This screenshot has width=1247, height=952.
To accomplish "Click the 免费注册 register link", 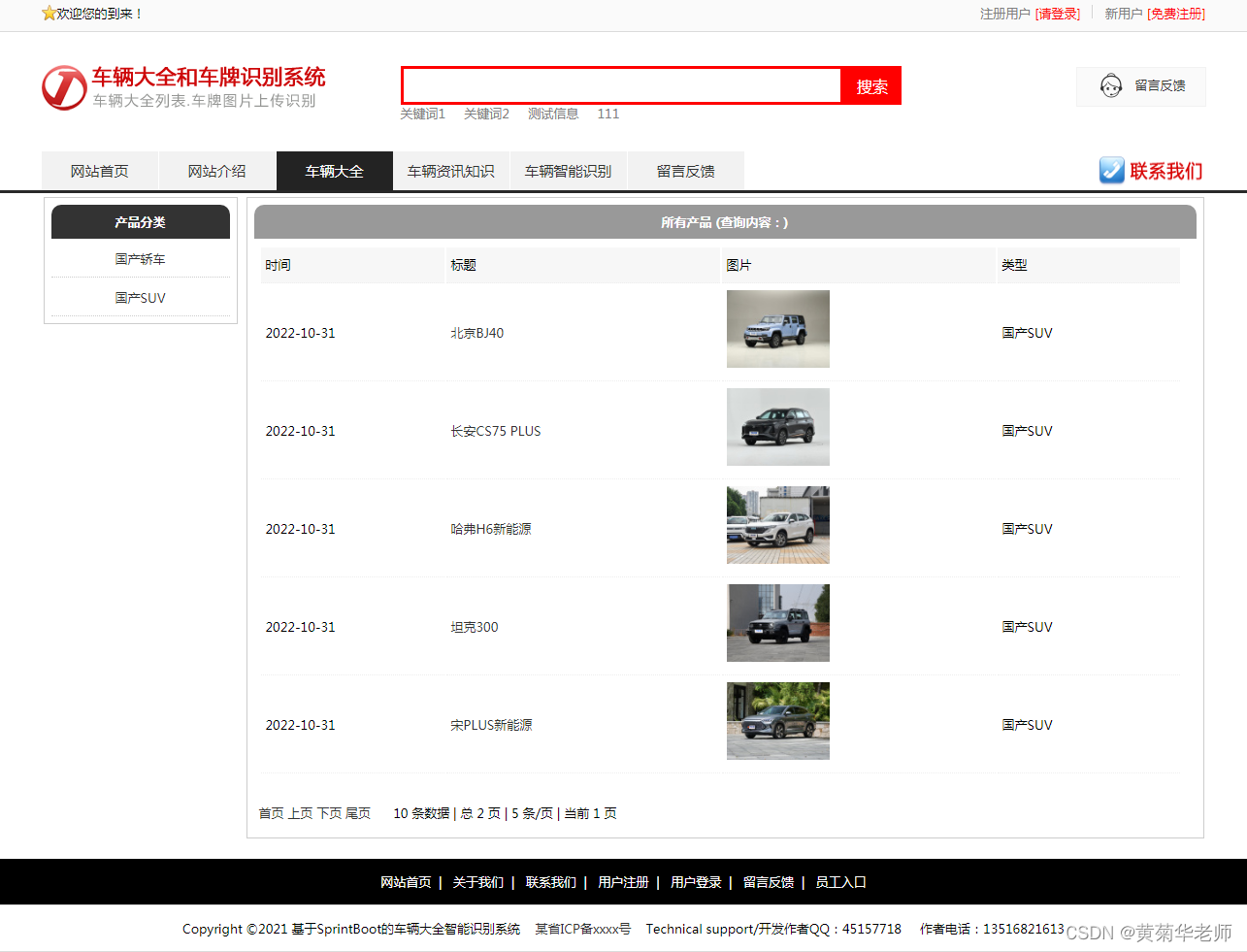I will [x=1176, y=14].
